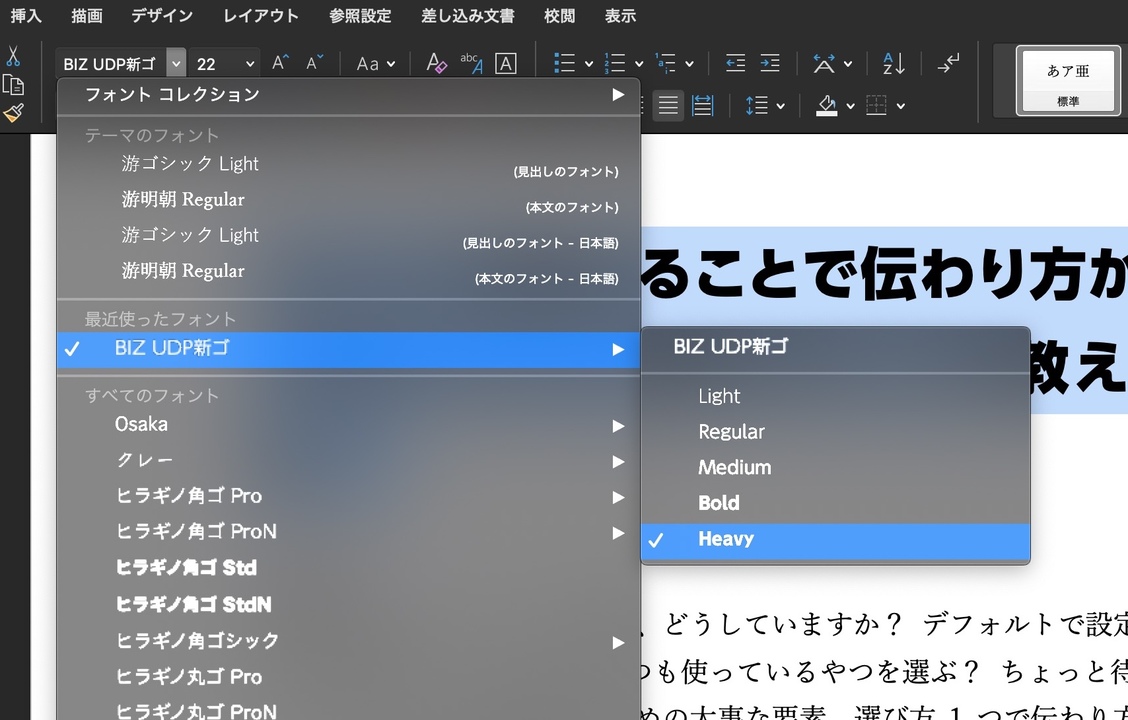
Task: Open the 描画 ribbon tab
Action: click(x=86, y=16)
